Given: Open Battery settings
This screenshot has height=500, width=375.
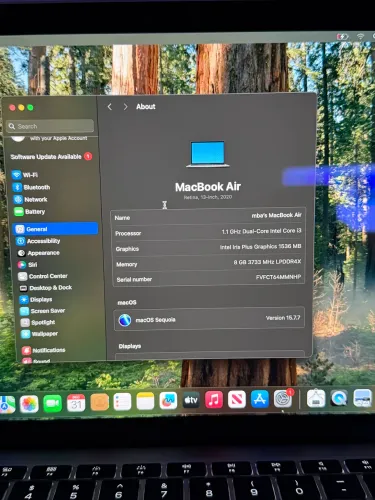Looking at the screenshot, I should pos(30,212).
